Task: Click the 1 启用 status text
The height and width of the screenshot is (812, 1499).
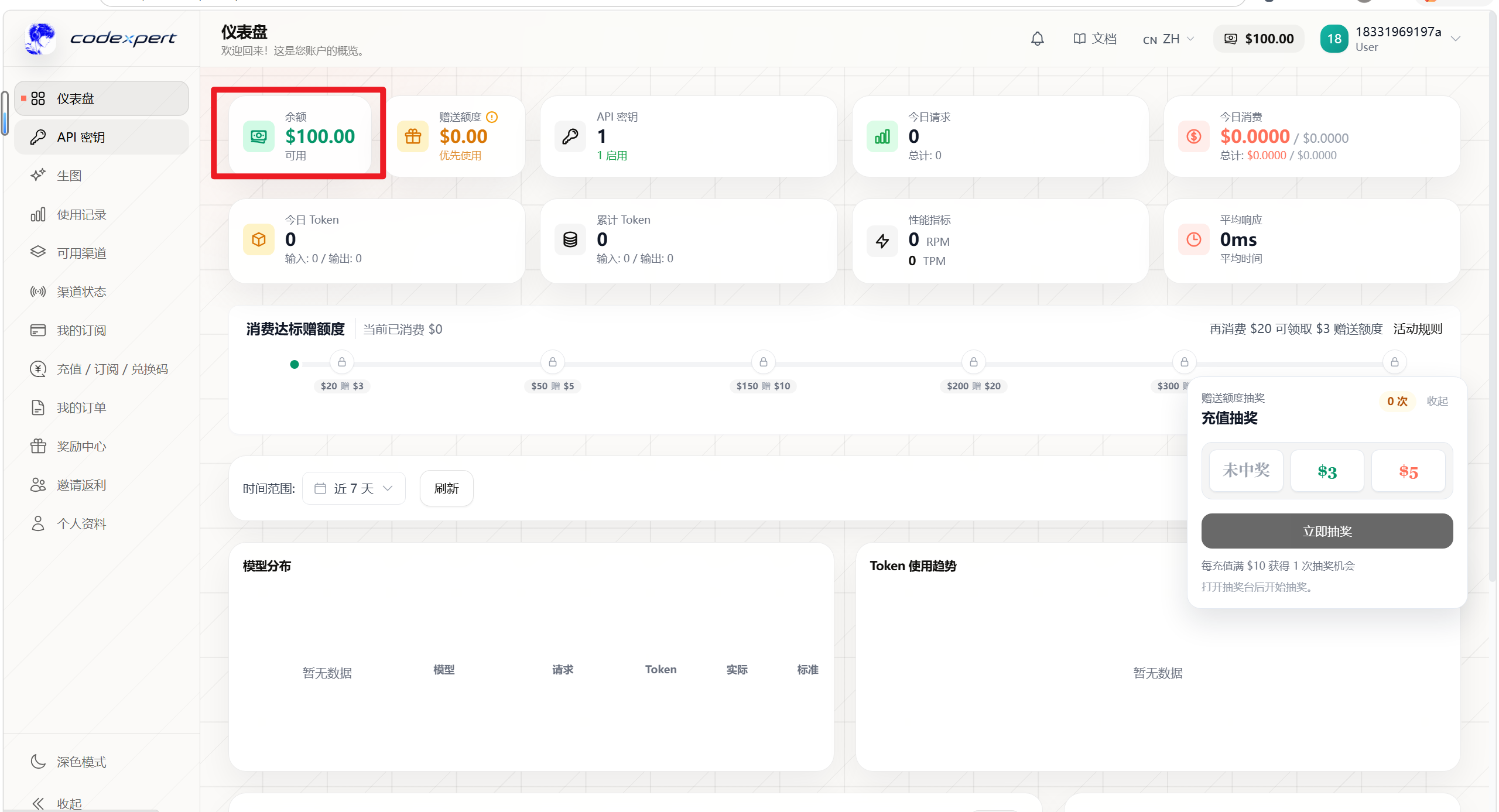Action: pos(612,156)
